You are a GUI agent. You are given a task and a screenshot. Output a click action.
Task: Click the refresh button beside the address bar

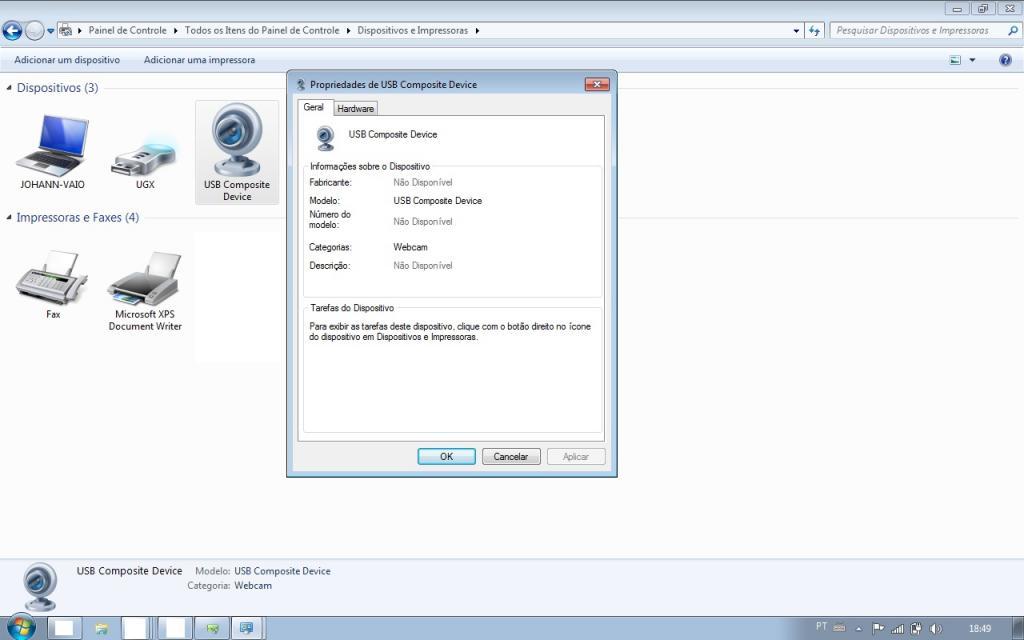[814, 31]
